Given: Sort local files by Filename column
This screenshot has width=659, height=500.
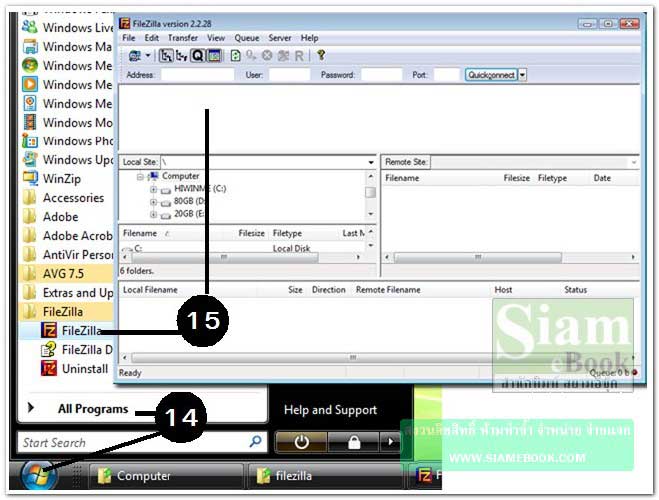Looking at the screenshot, I should click(140, 233).
